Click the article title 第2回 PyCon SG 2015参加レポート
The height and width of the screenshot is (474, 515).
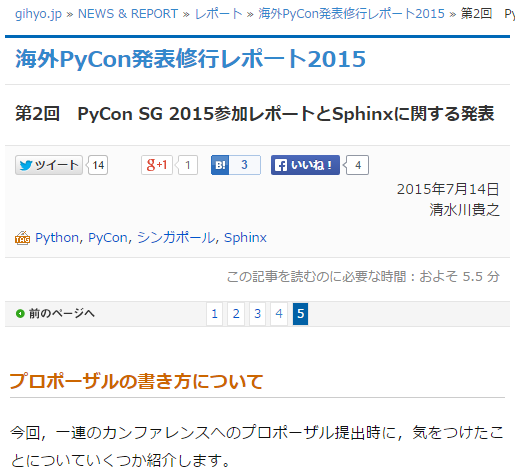[255, 114]
